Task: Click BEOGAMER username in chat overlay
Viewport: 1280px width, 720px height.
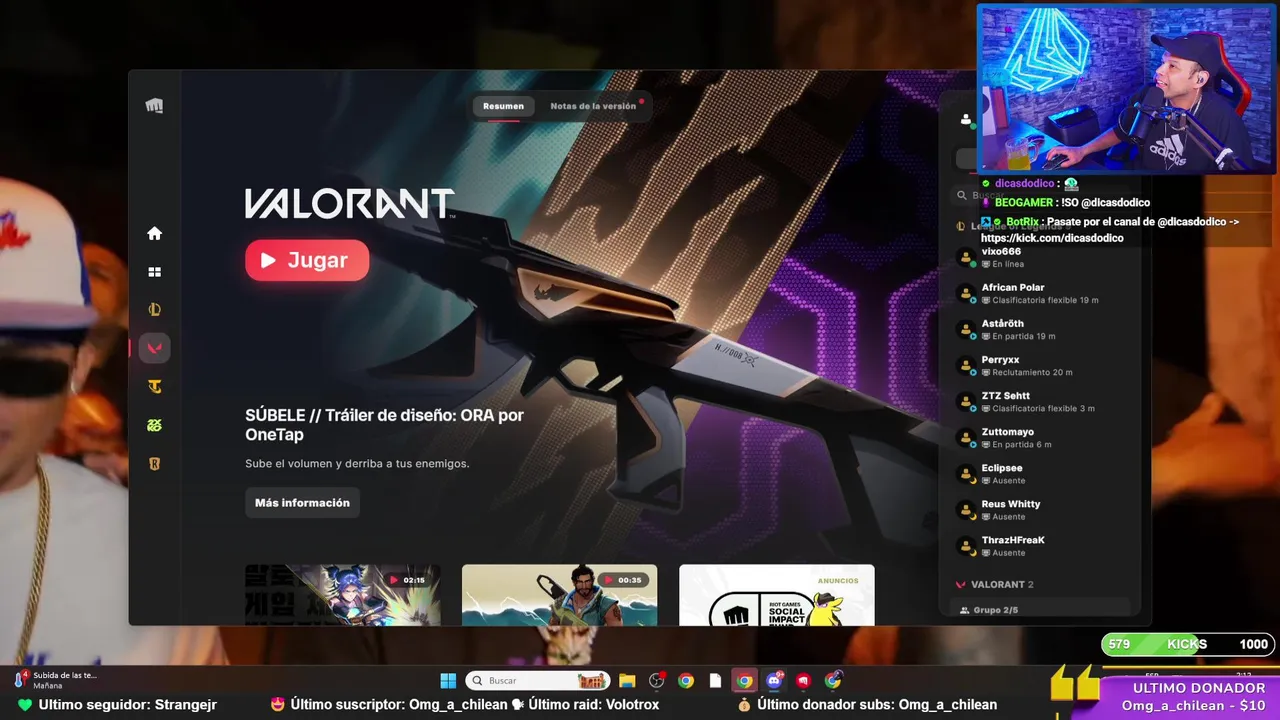Action: [1025, 202]
